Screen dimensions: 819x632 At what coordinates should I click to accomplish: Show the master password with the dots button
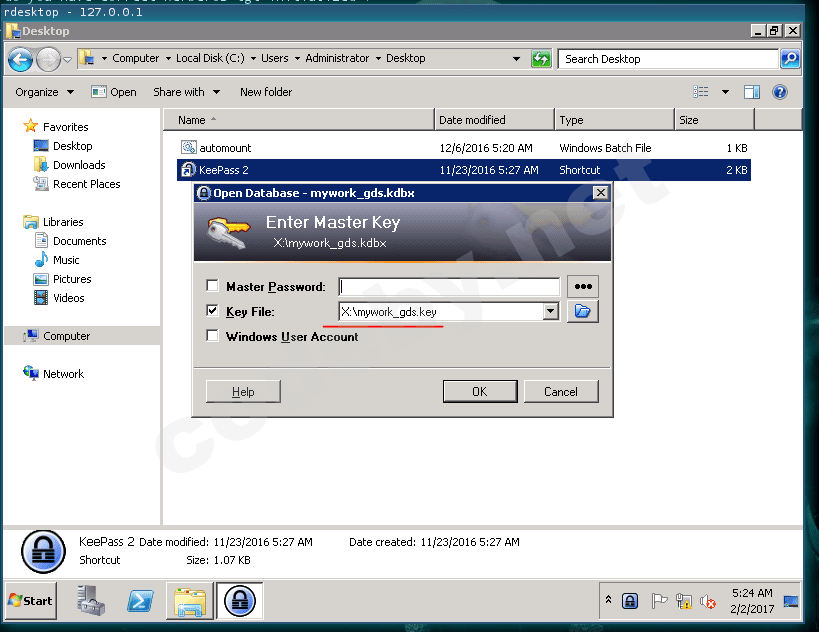tap(582, 286)
